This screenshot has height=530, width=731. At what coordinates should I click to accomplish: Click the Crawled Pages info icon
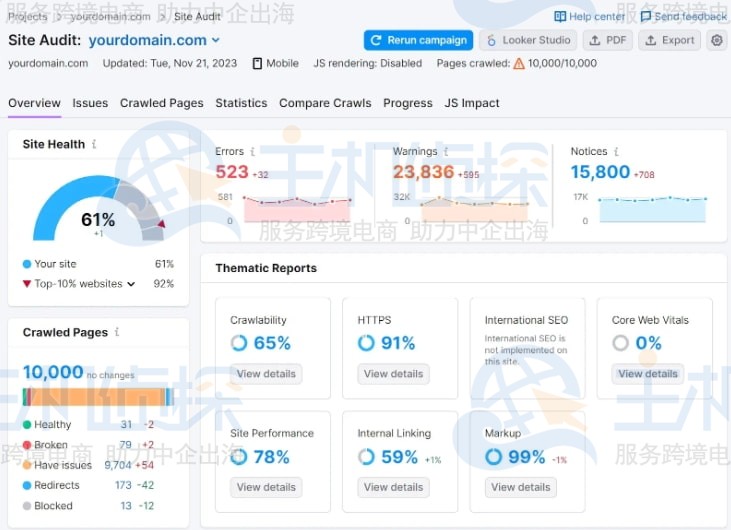[x=117, y=332]
